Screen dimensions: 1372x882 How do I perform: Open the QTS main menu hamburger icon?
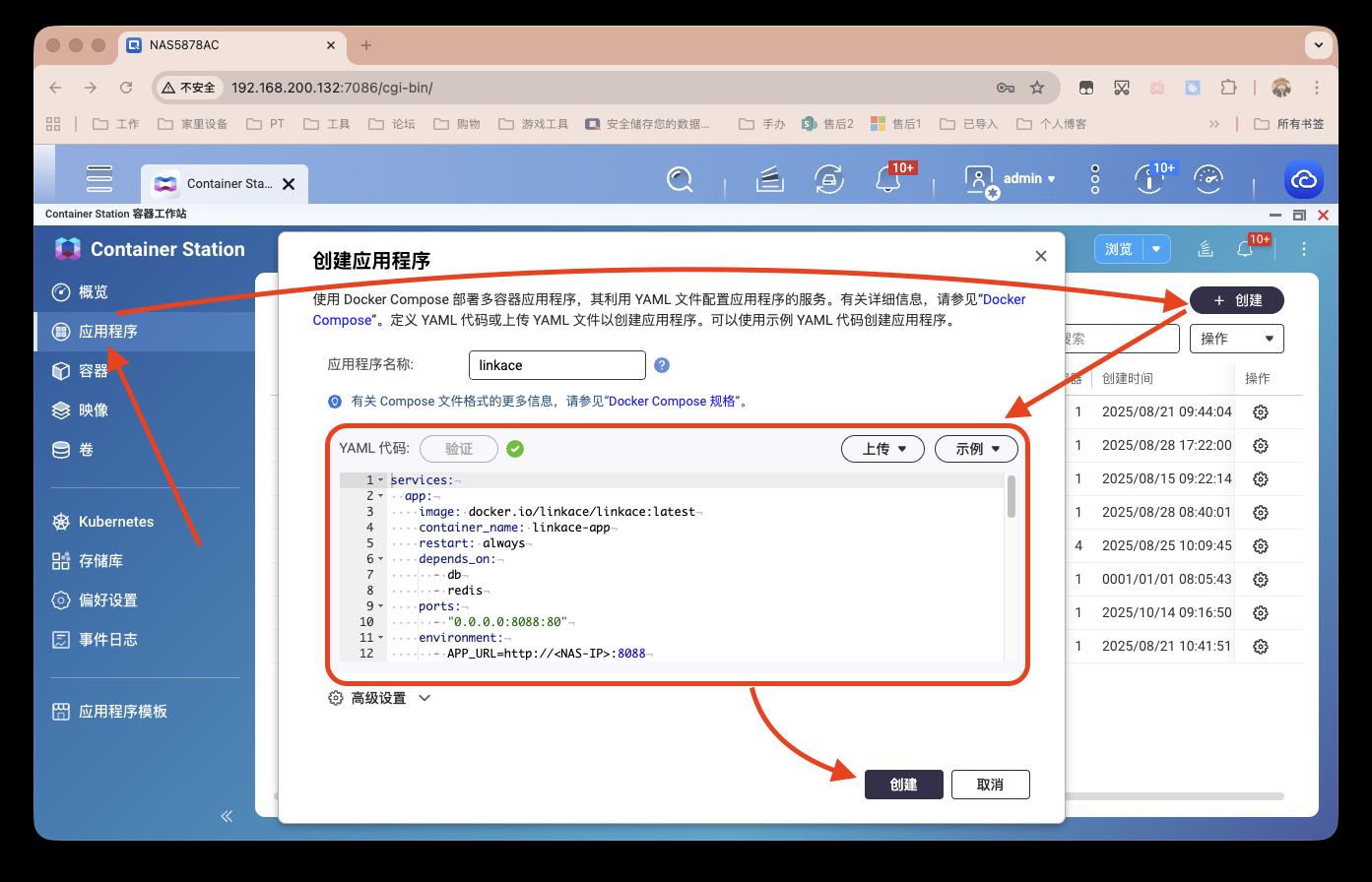(99, 179)
